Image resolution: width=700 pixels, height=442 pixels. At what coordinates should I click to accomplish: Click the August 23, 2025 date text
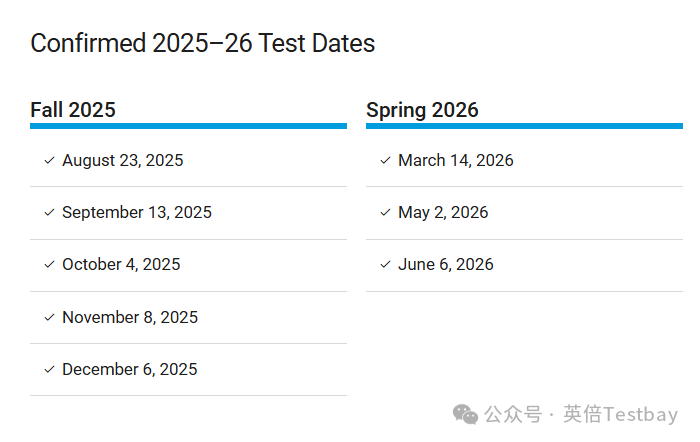123,160
